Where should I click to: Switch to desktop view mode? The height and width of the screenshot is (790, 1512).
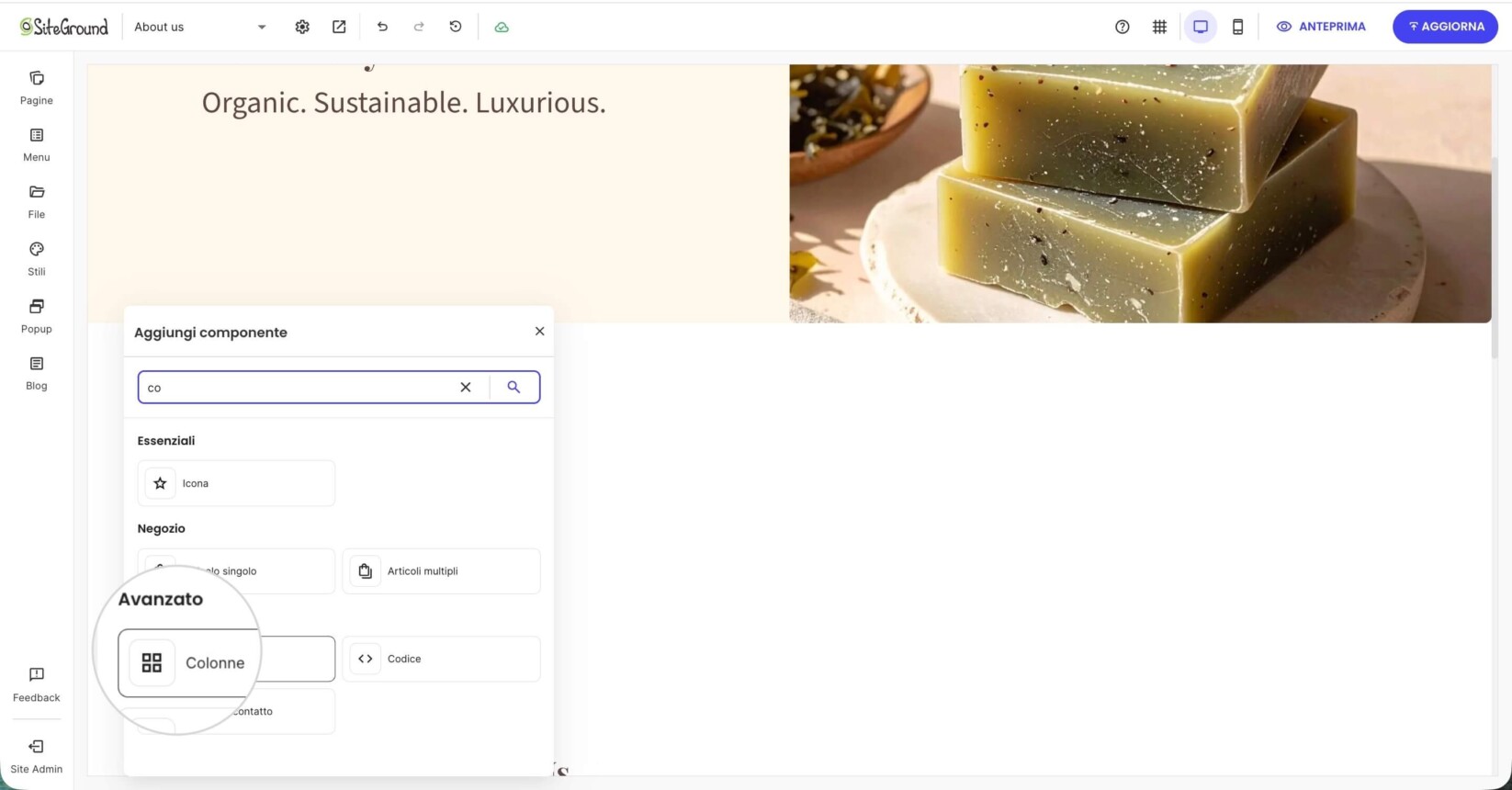(1200, 27)
